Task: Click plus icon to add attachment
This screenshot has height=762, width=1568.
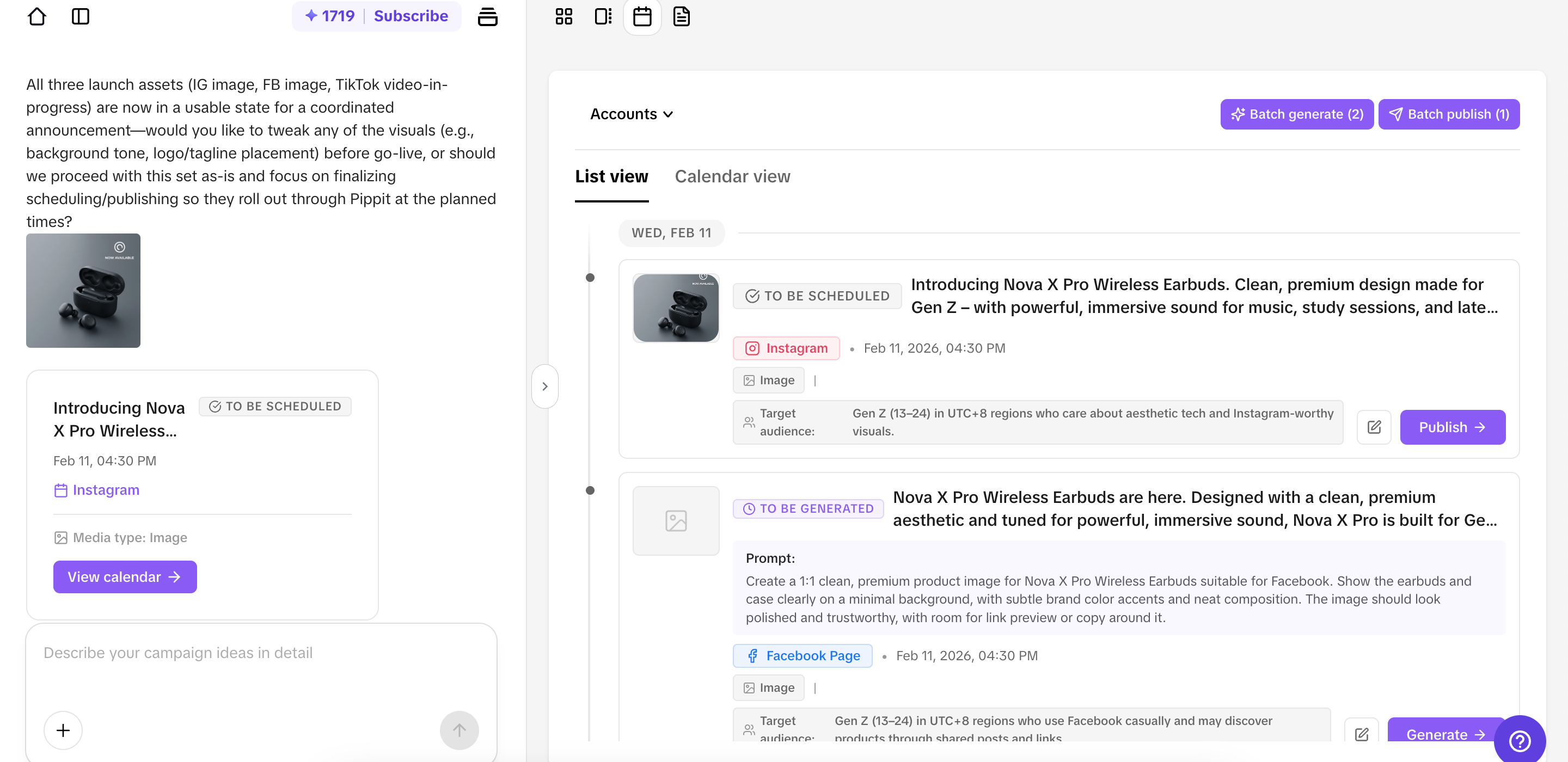Action: coord(63,730)
